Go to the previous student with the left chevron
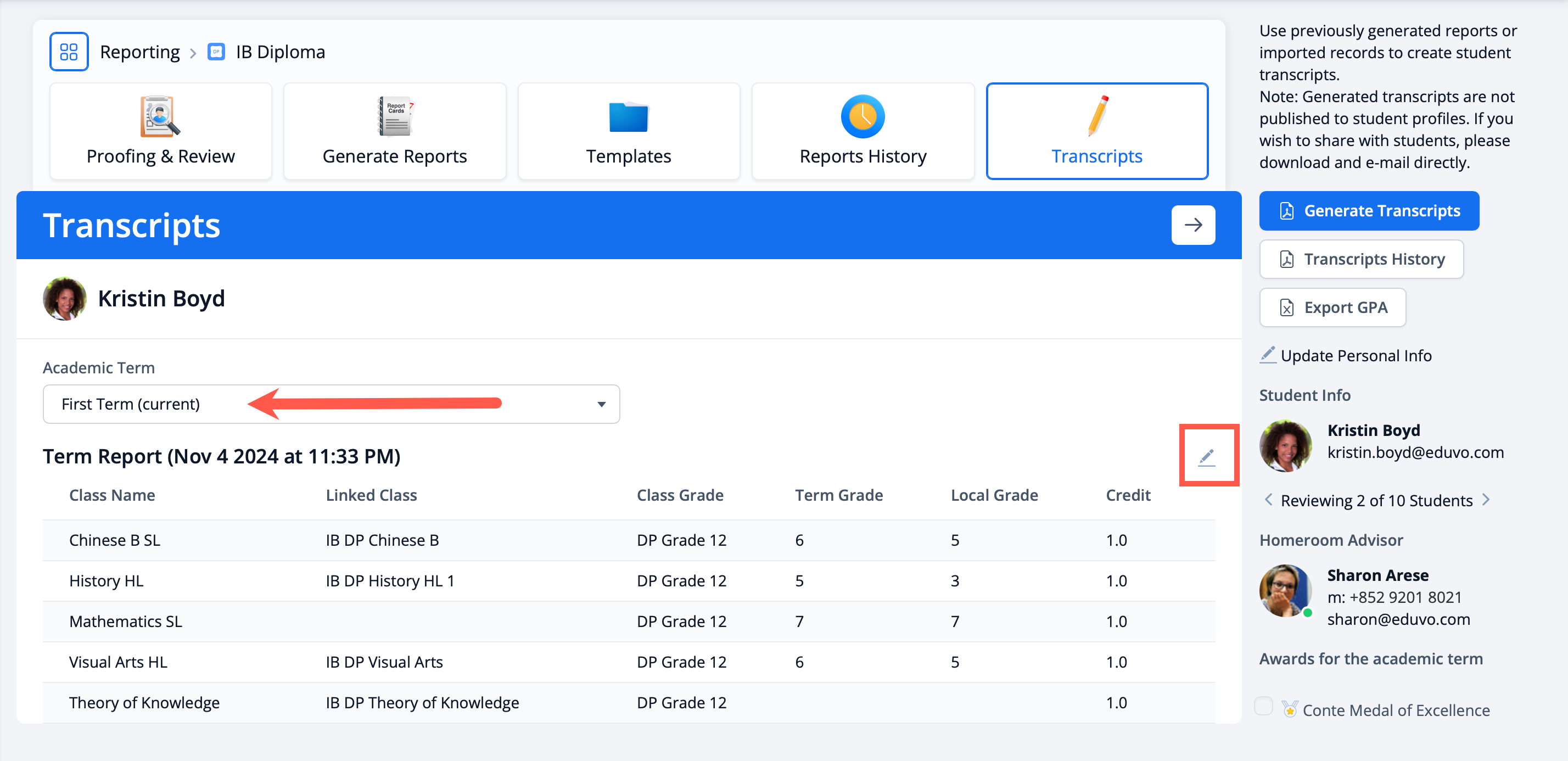Viewport: 1568px width, 761px height. pyautogui.click(x=1269, y=500)
